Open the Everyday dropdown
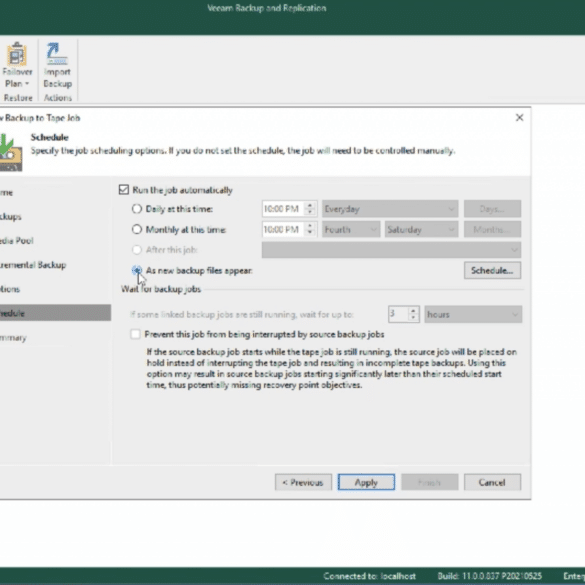This screenshot has width=585, height=585. coord(390,209)
